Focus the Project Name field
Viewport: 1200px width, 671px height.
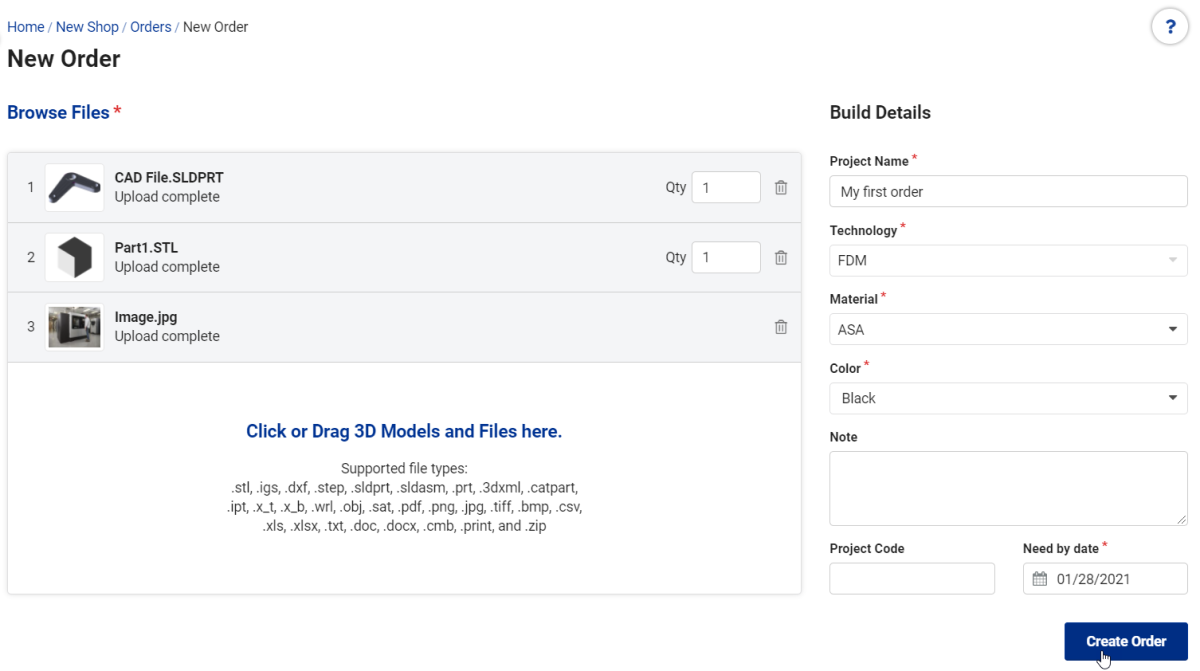click(1008, 191)
